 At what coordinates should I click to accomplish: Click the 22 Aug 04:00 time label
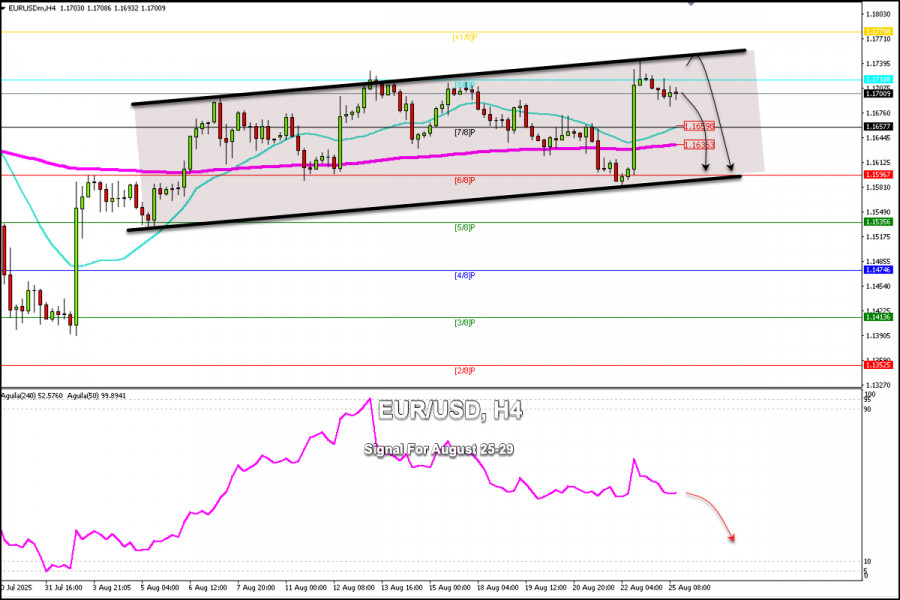642,588
